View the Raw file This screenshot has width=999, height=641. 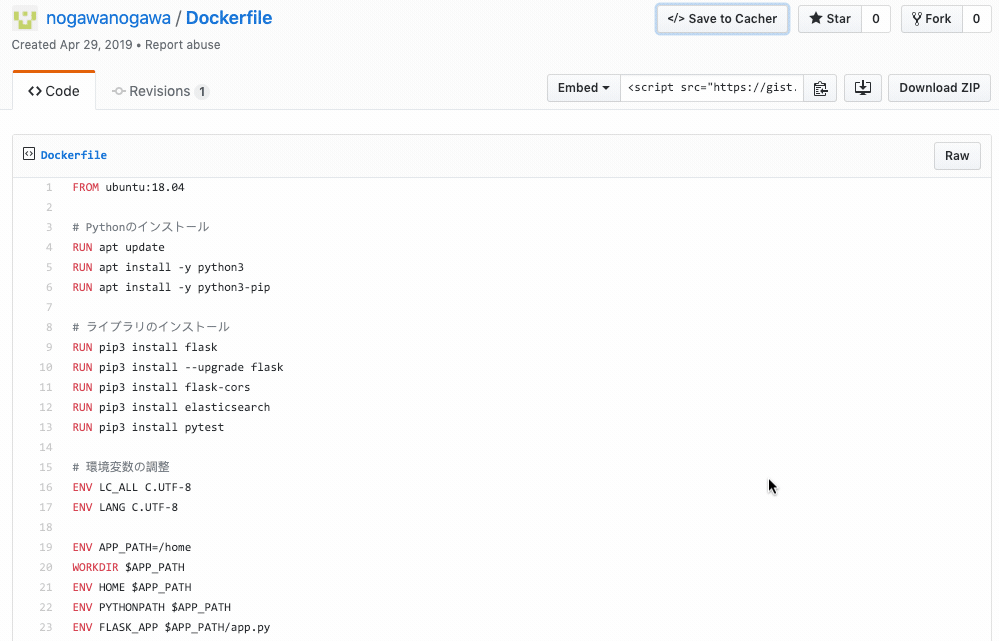957,156
